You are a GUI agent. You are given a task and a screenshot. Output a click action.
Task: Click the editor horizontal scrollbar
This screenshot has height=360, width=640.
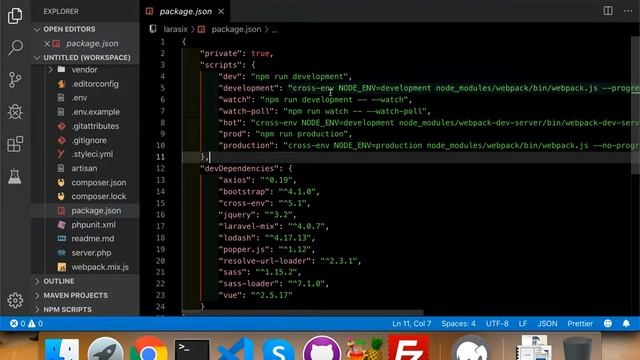(x=302, y=313)
